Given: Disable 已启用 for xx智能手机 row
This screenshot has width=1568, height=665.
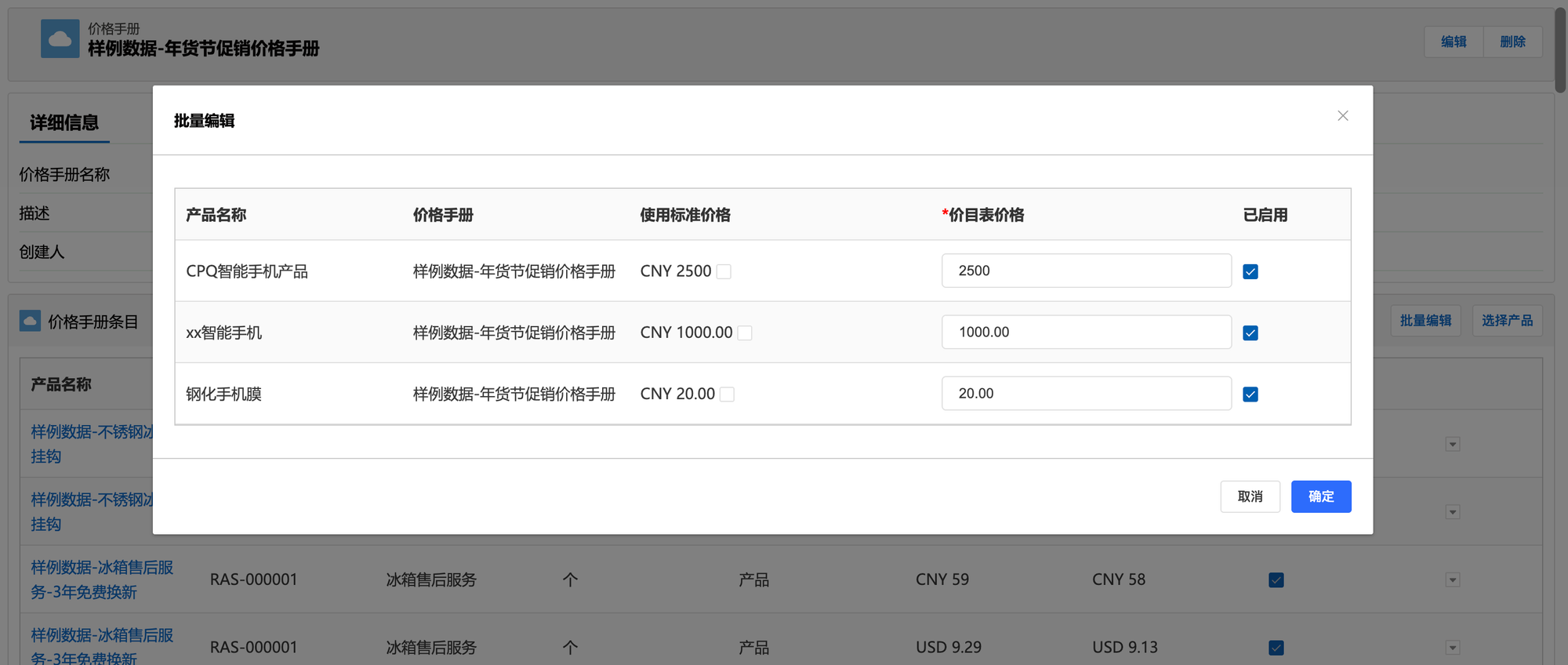Looking at the screenshot, I should 1250,333.
